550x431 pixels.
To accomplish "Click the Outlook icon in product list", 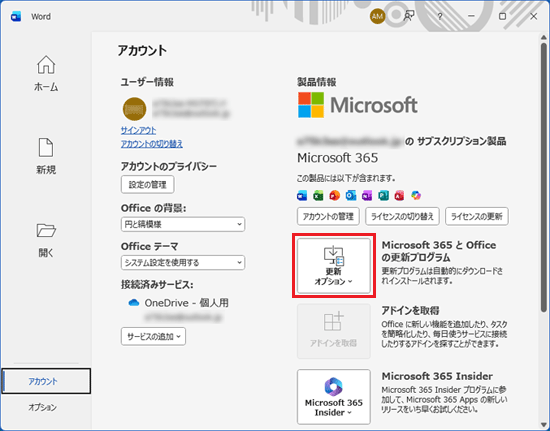I will [351, 195].
